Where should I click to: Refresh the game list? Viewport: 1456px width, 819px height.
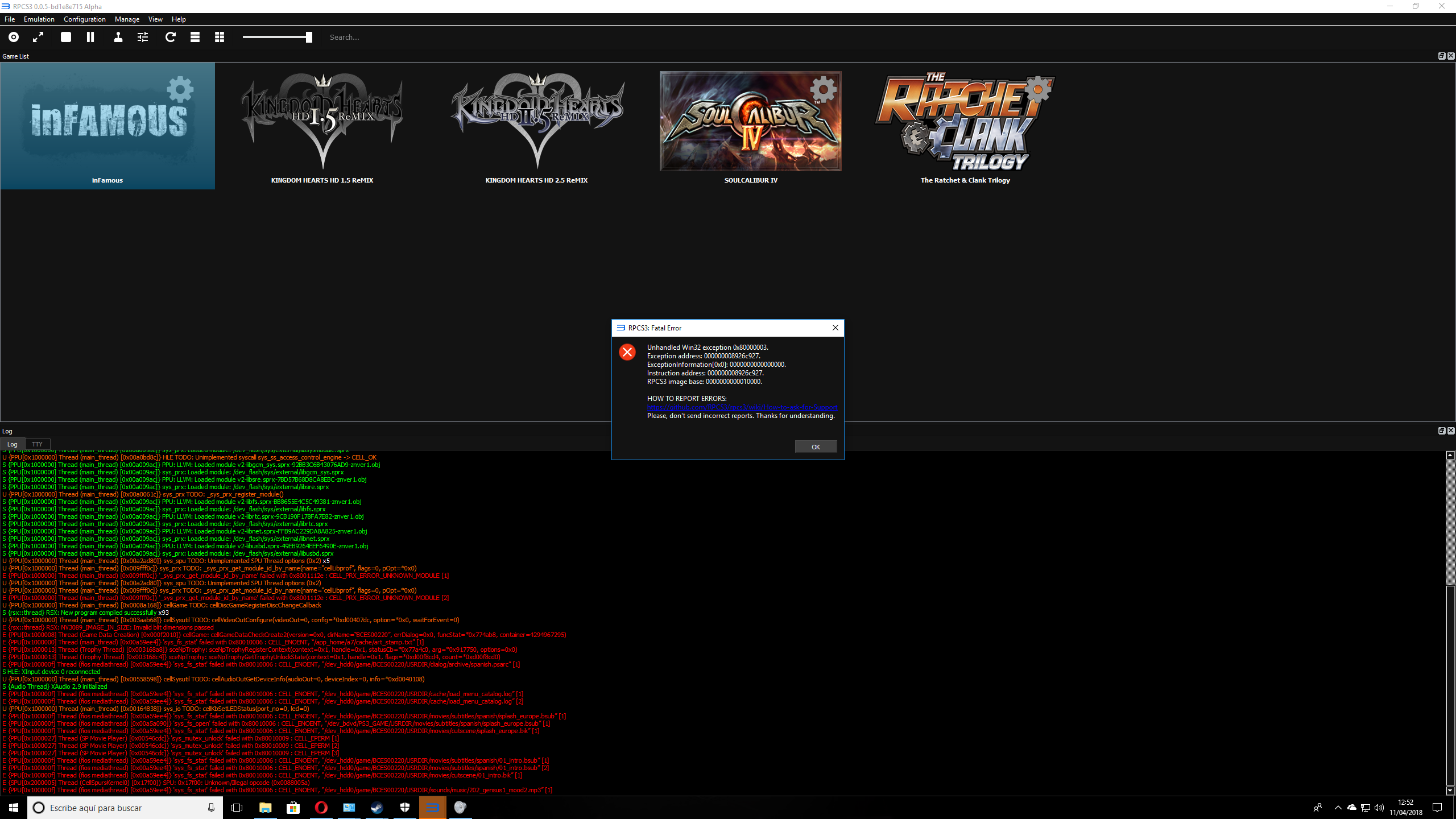[170, 37]
